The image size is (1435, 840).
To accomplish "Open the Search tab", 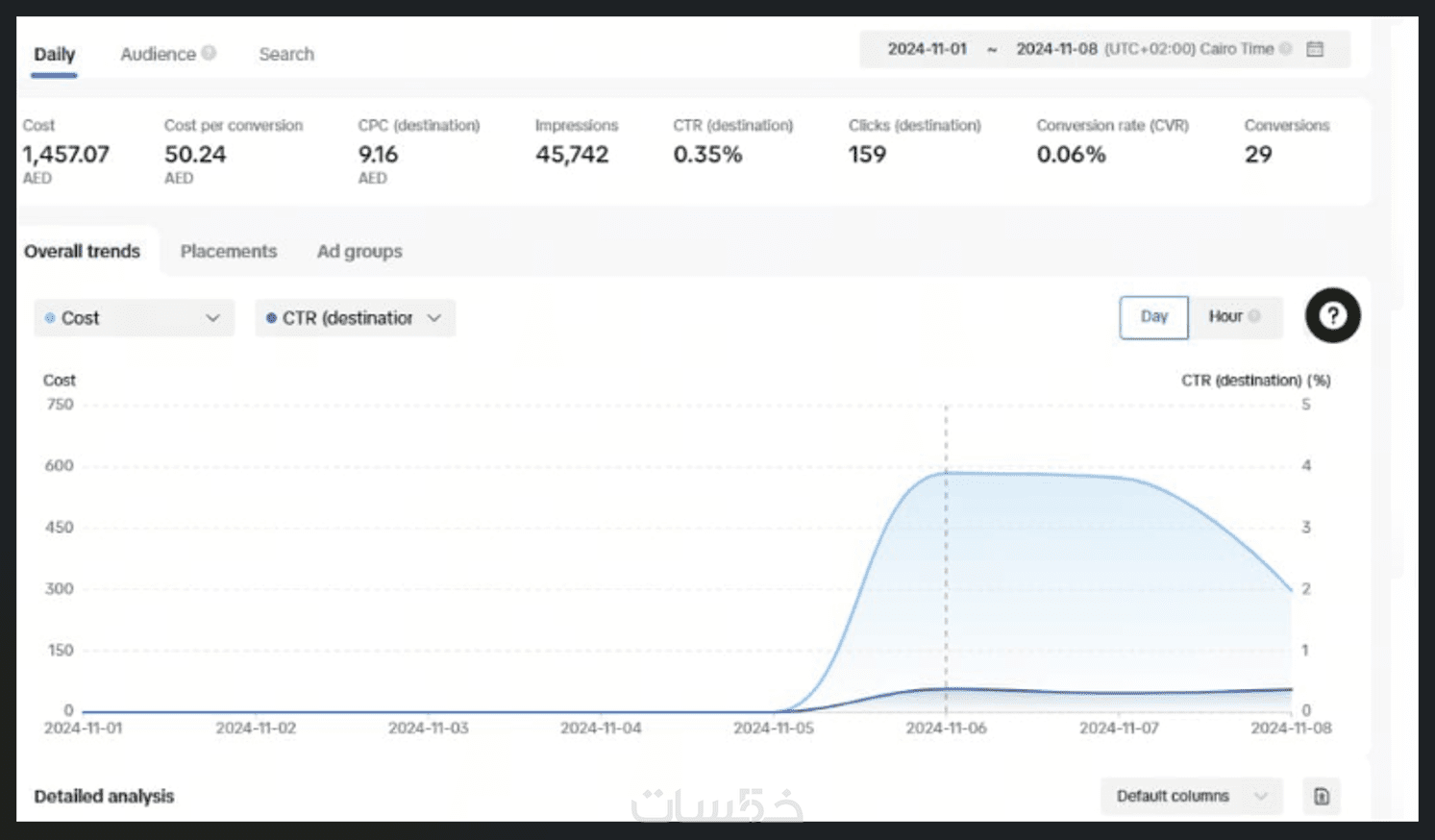I will click(x=286, y=54).
